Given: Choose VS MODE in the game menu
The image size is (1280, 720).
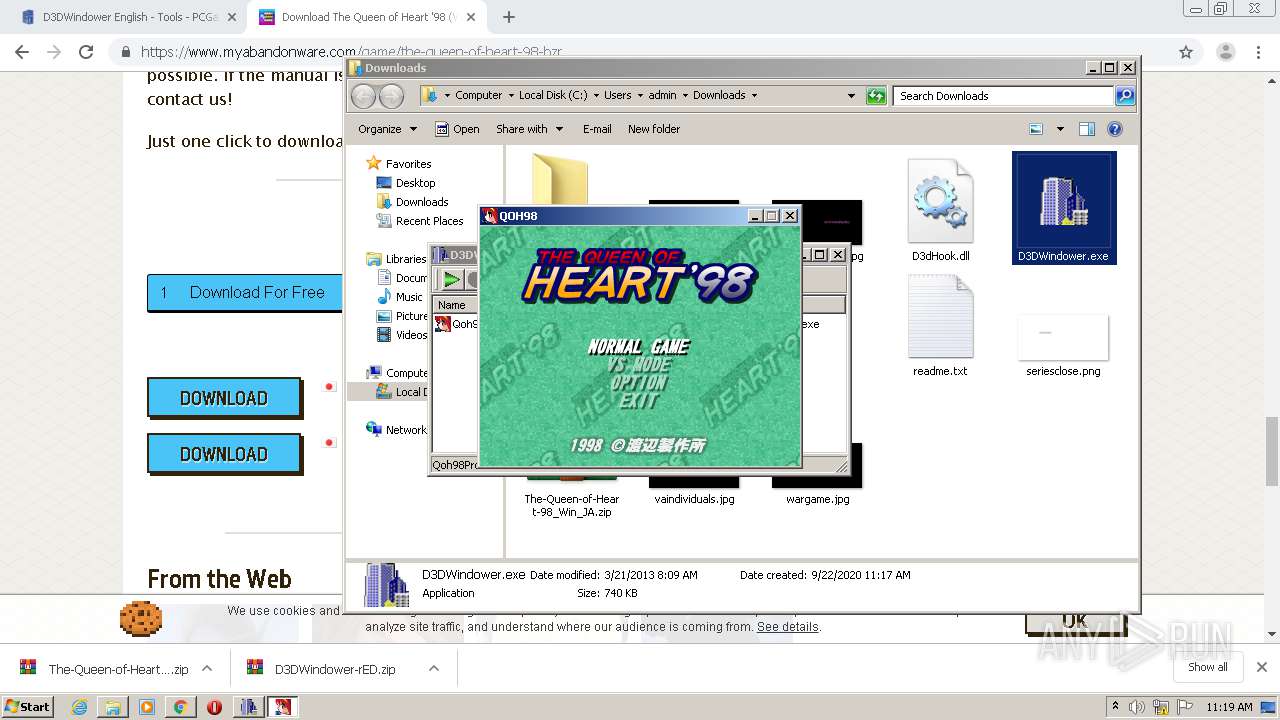Looking at the screenshot, I should point(638,365).
